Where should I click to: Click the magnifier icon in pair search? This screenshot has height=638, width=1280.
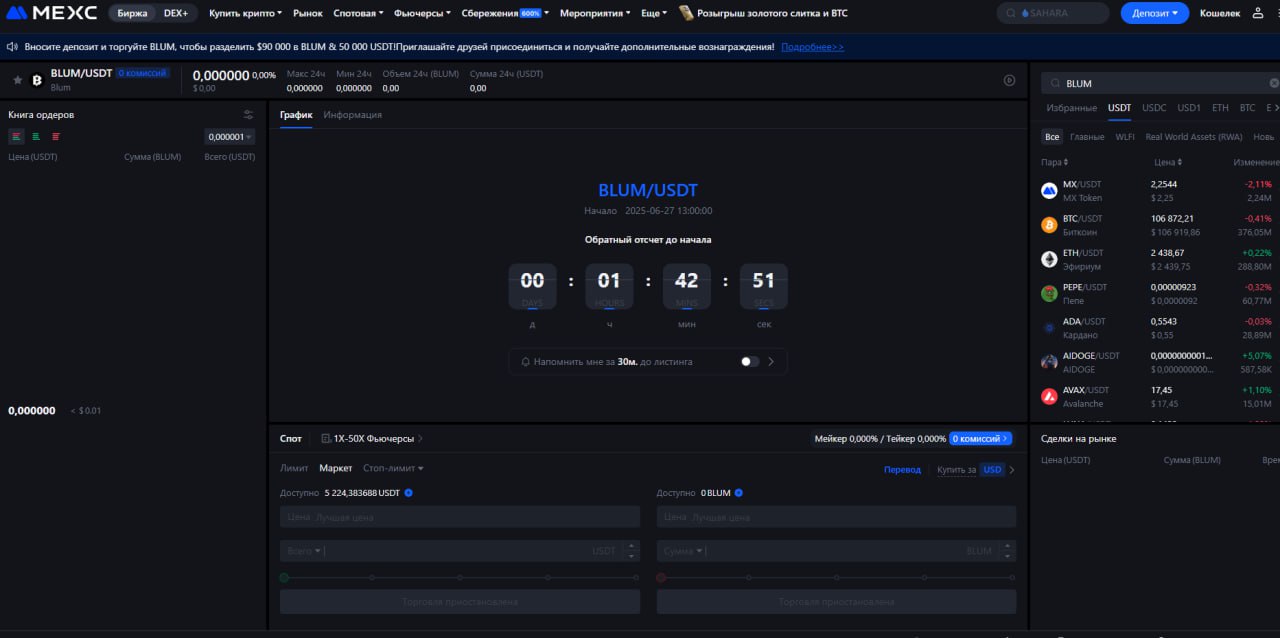tap(1054, 84)
